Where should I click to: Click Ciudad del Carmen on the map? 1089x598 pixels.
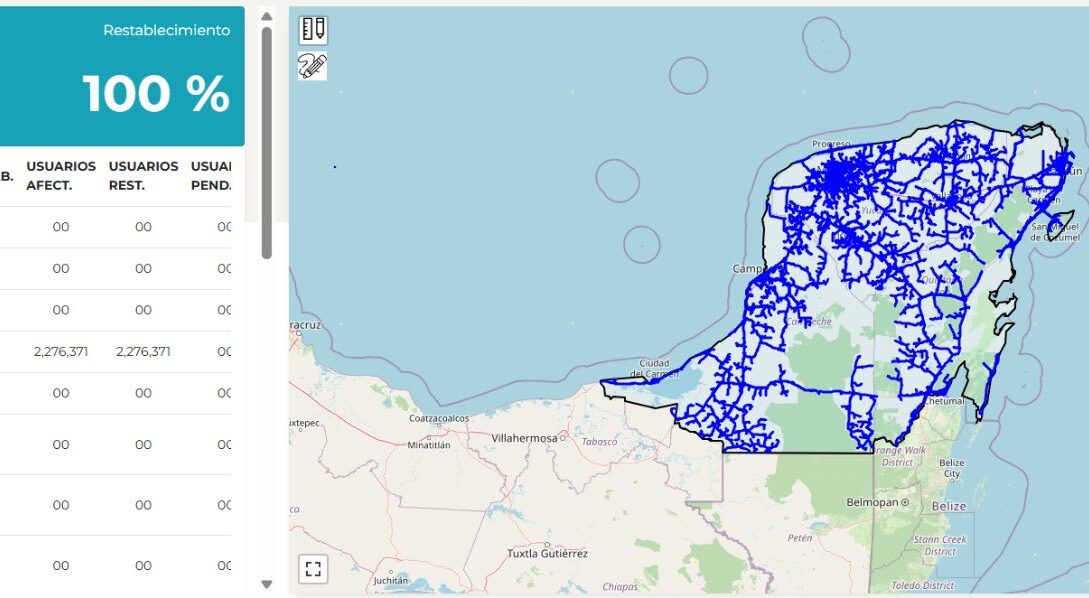tap(654, 368)
